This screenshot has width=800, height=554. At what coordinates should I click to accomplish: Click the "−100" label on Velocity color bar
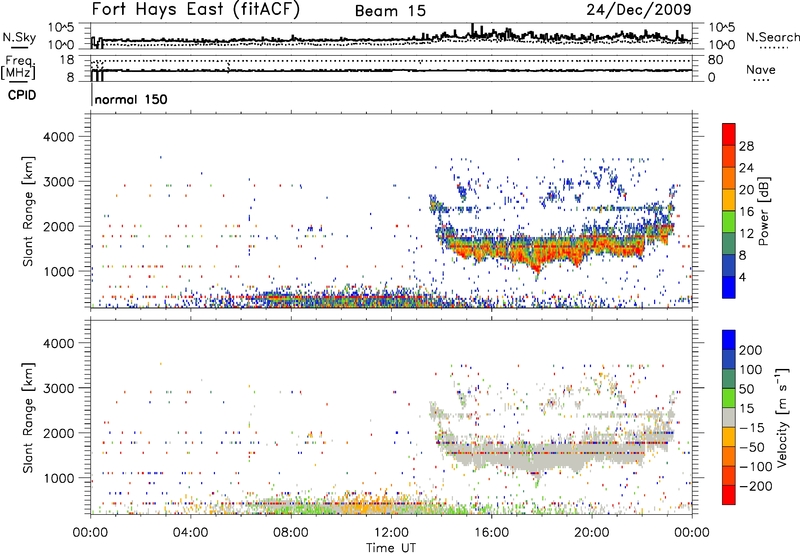(756, 467)
